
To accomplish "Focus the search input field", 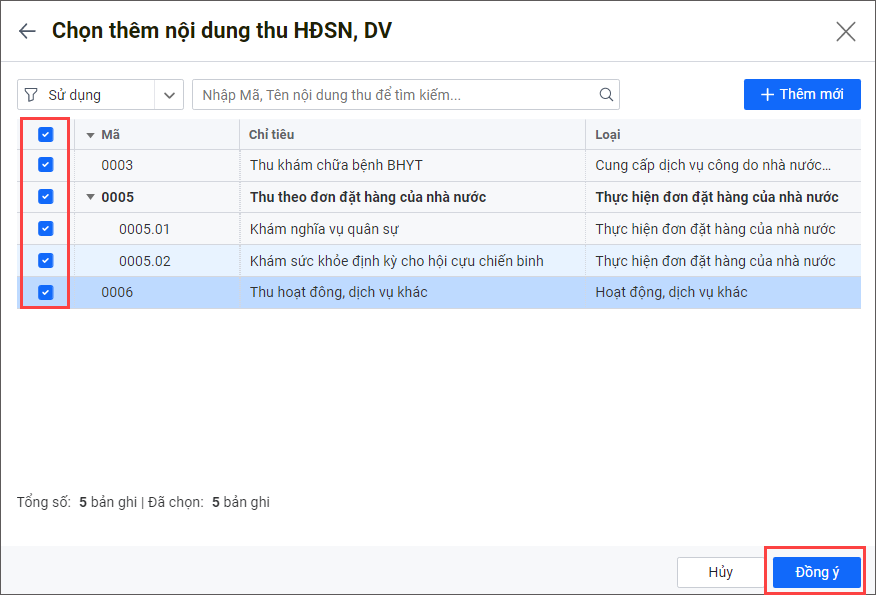I will pos(395,95).
